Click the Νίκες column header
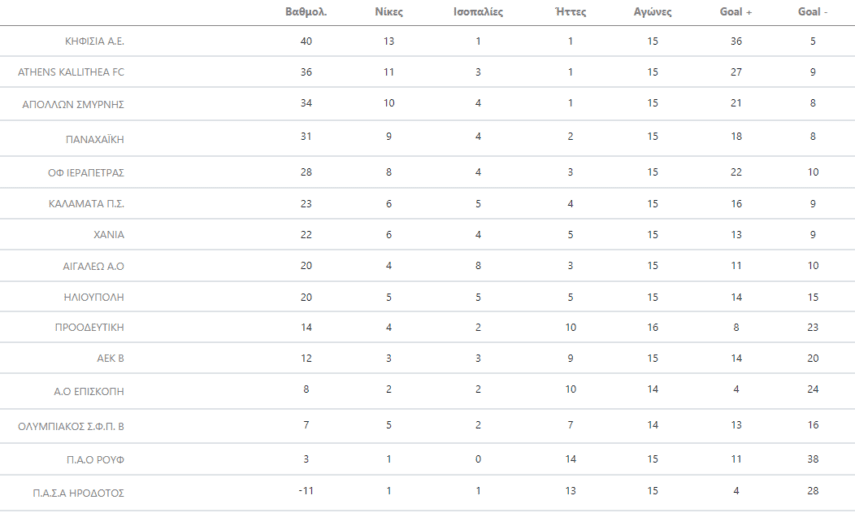 pos(387,14)
